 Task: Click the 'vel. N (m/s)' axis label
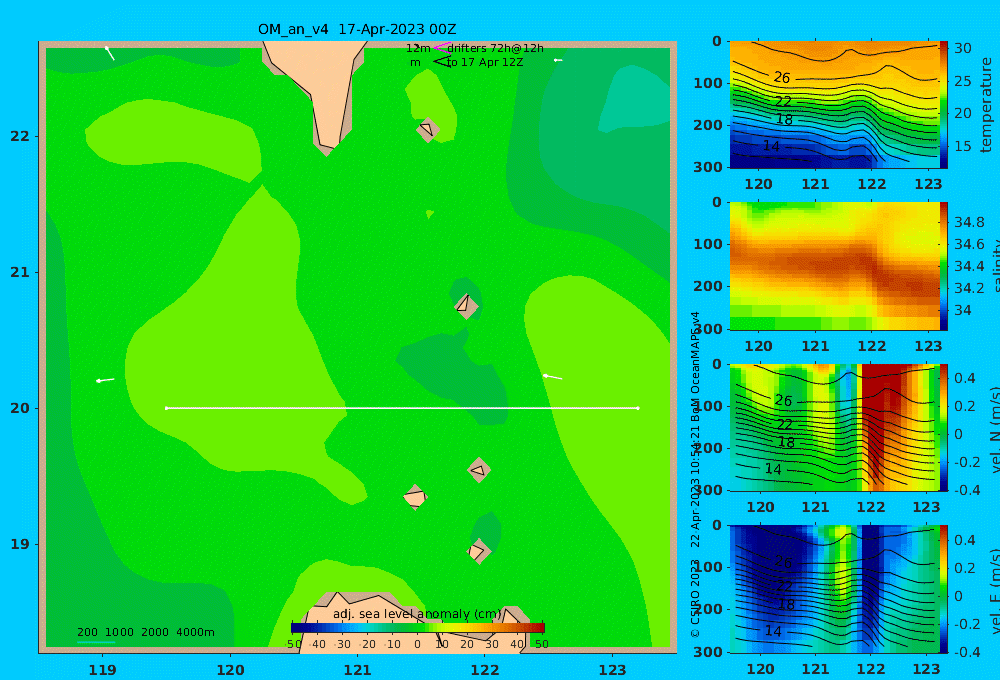tap(995, 429)
